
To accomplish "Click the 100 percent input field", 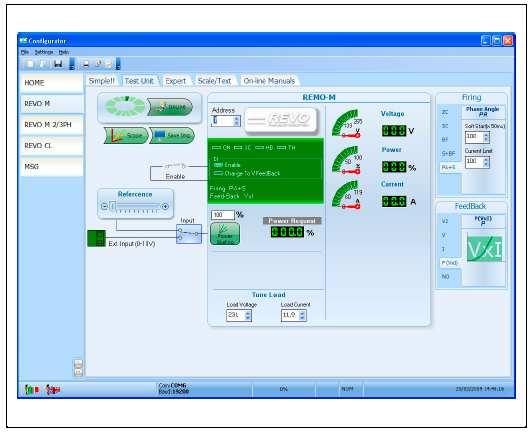I will coord(222,215).
